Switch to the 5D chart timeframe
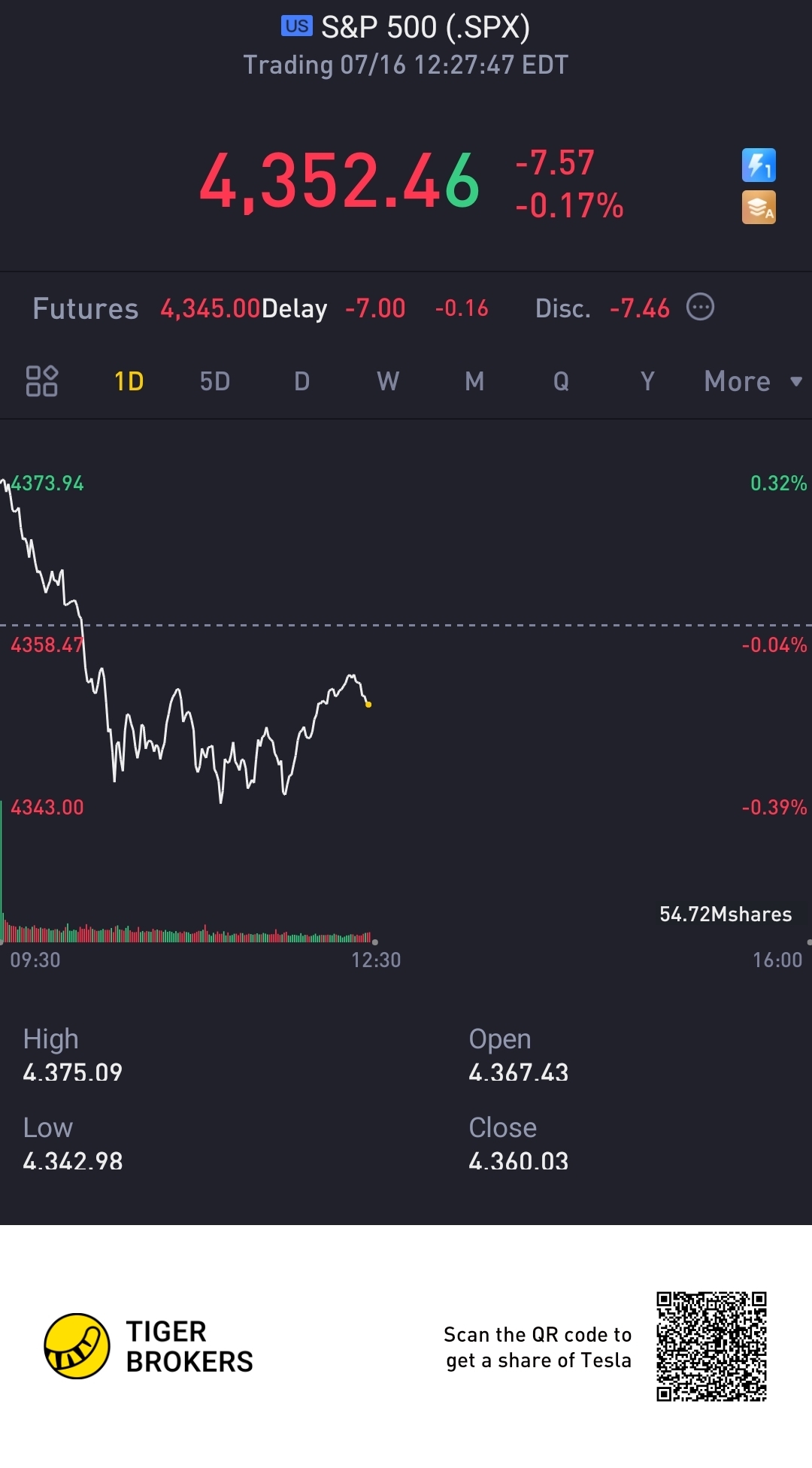The width and height of the screenshot is (812, 1468). (215, 381)
